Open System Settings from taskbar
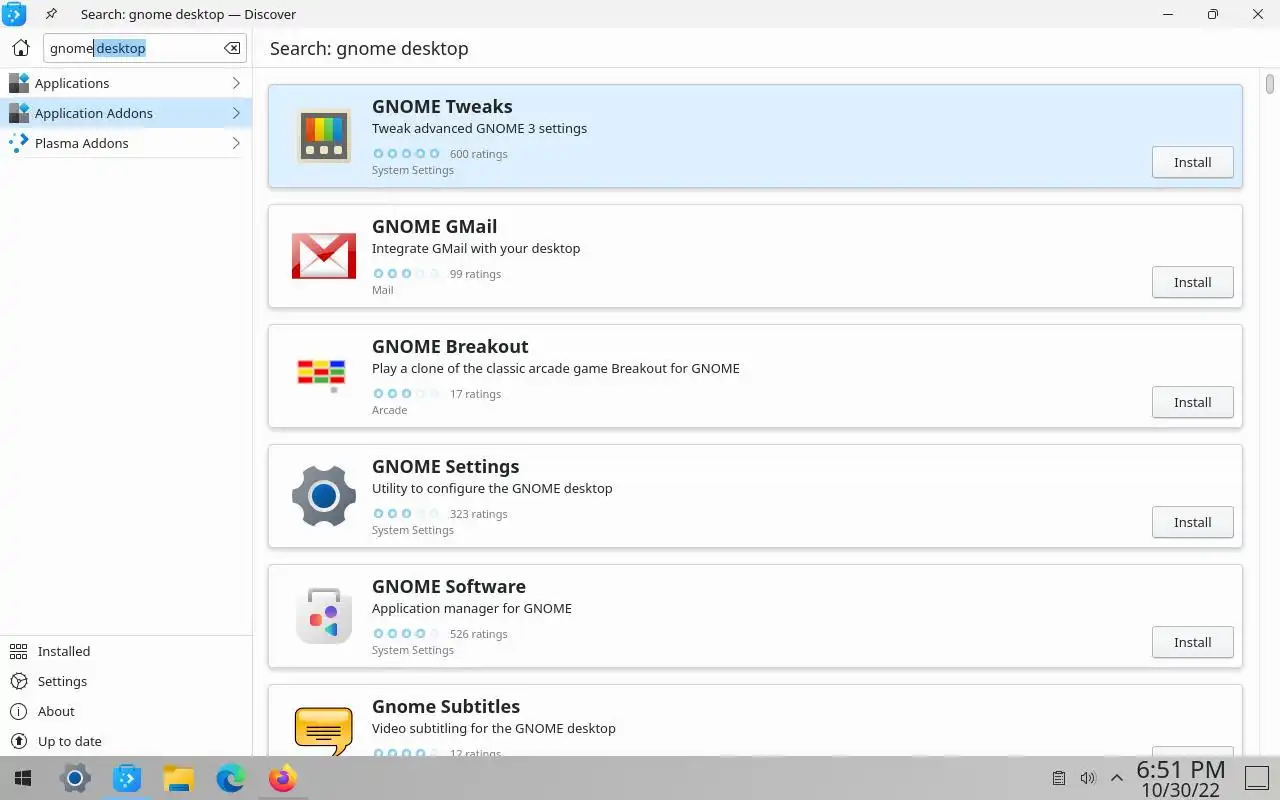 coord(75,778)
